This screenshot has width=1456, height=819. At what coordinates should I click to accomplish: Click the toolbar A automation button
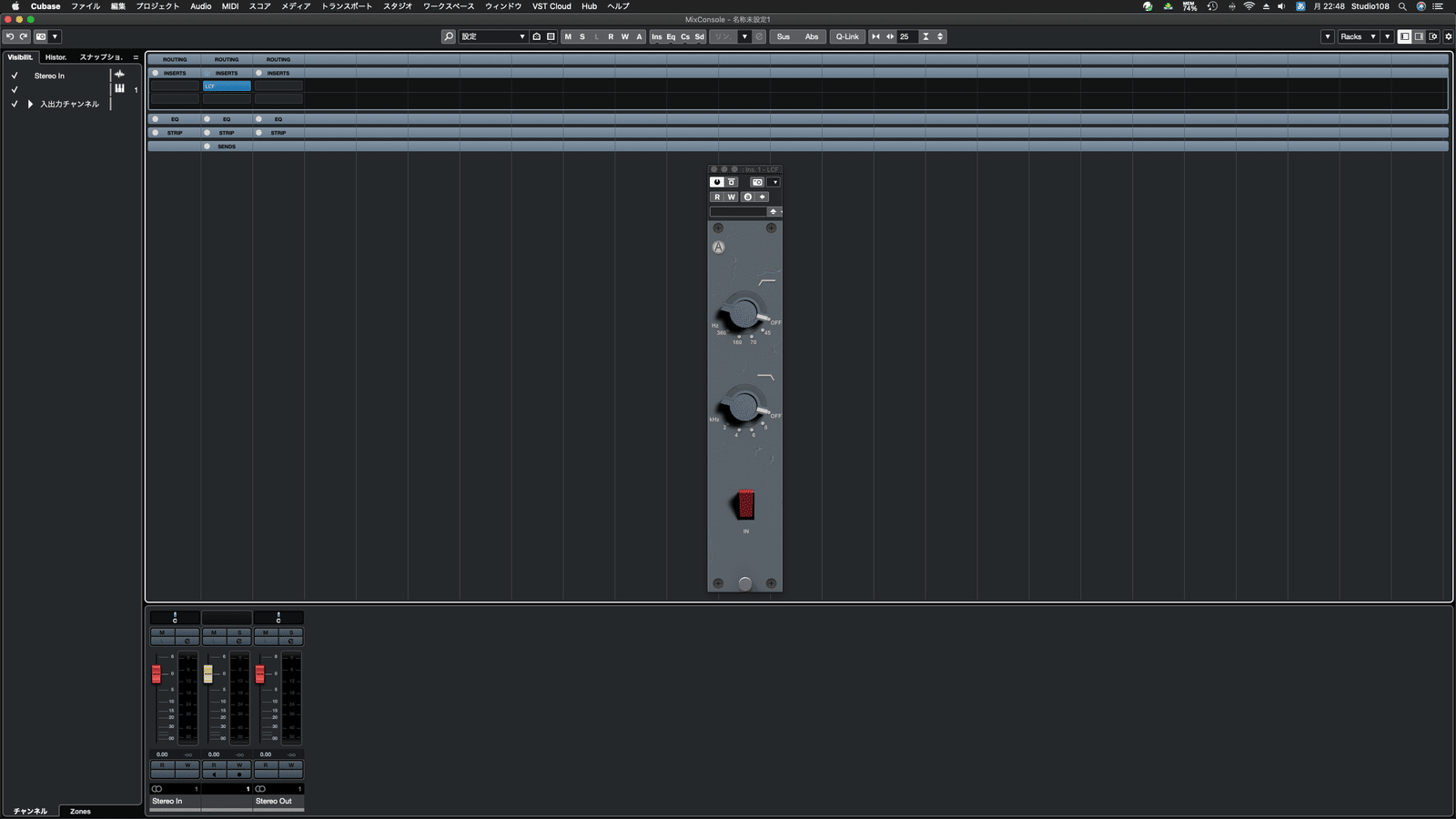[639, 36]
